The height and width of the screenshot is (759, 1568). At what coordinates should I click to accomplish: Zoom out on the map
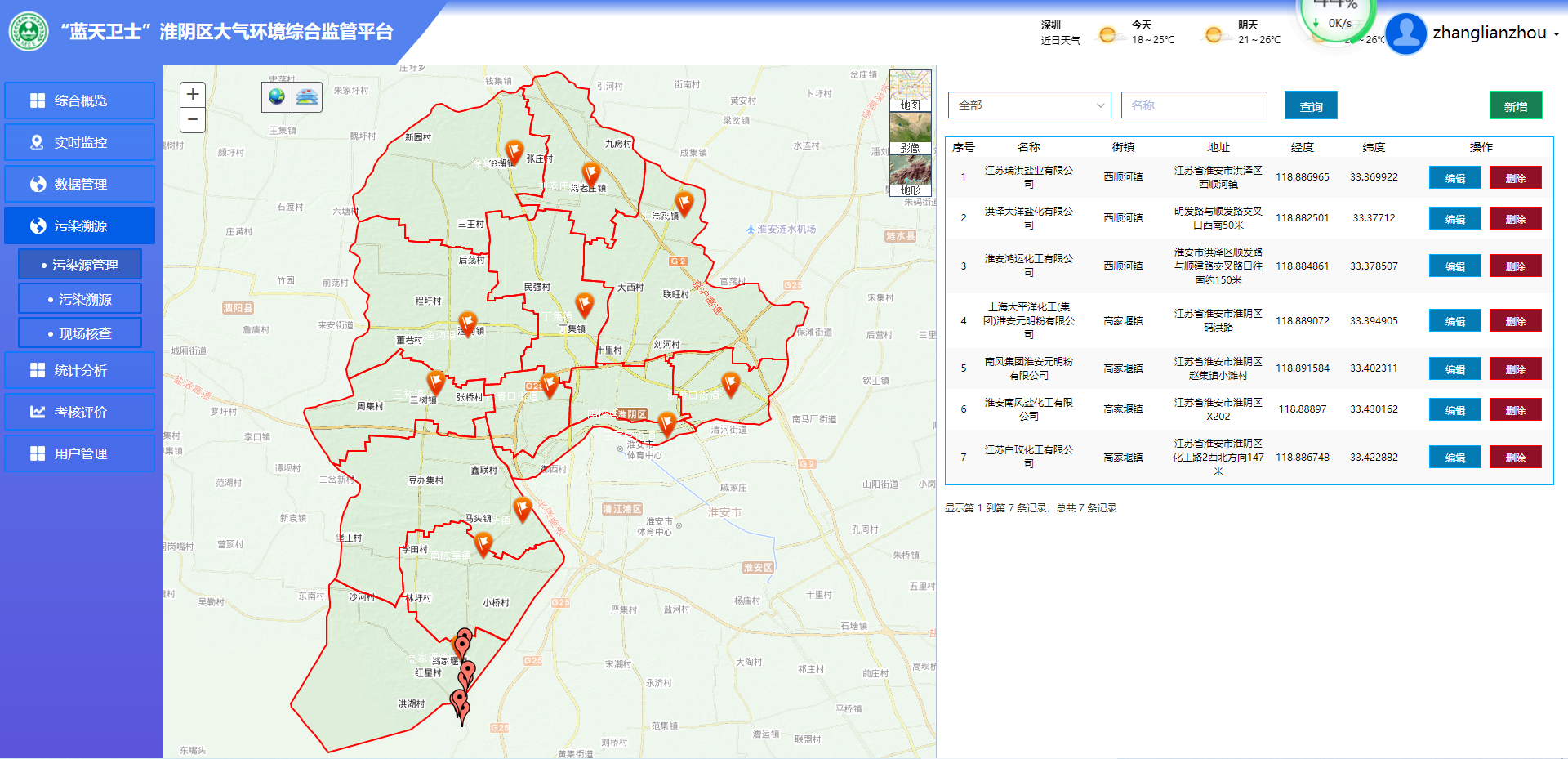click(x=193, y=119)
